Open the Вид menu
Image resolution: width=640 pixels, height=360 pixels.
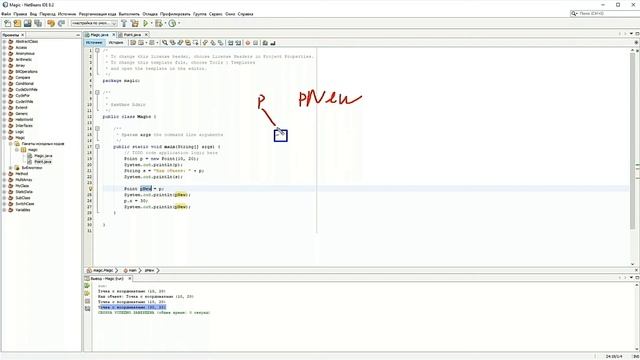pyautogui.click(x=33, y=14)
